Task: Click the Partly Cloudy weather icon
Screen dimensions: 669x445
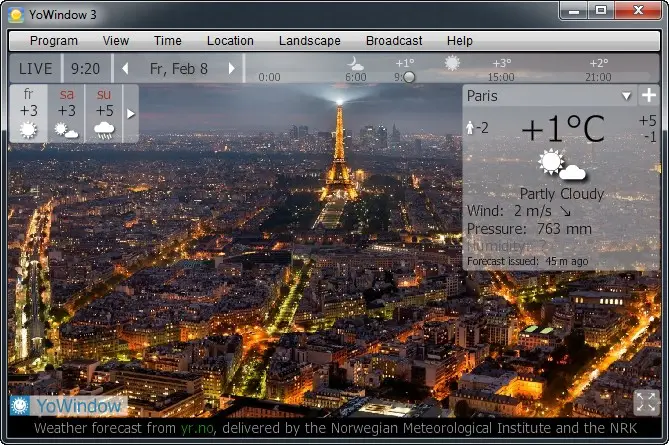Action: pyautogui.click(x=561, y=164)
